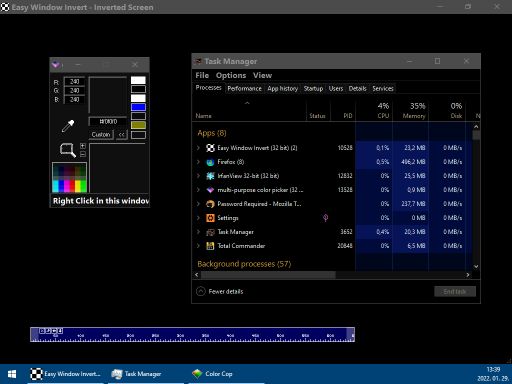
Task: Collapse Color Cop with the << button
Action: [x=122, y=135]
